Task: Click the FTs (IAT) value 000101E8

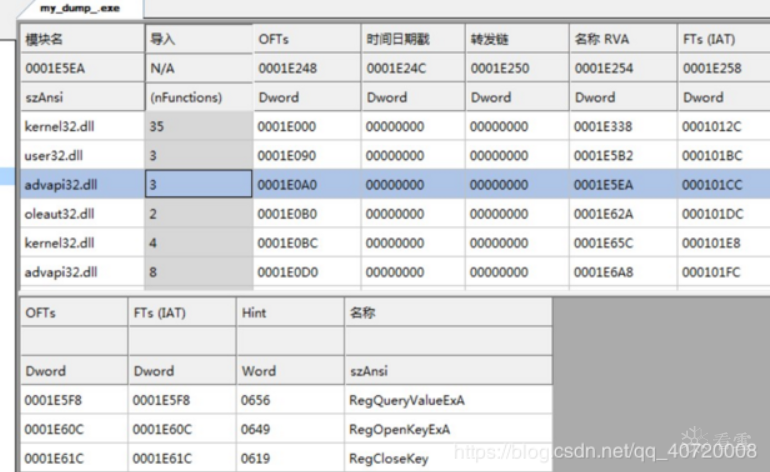Action: click(711, 243)
